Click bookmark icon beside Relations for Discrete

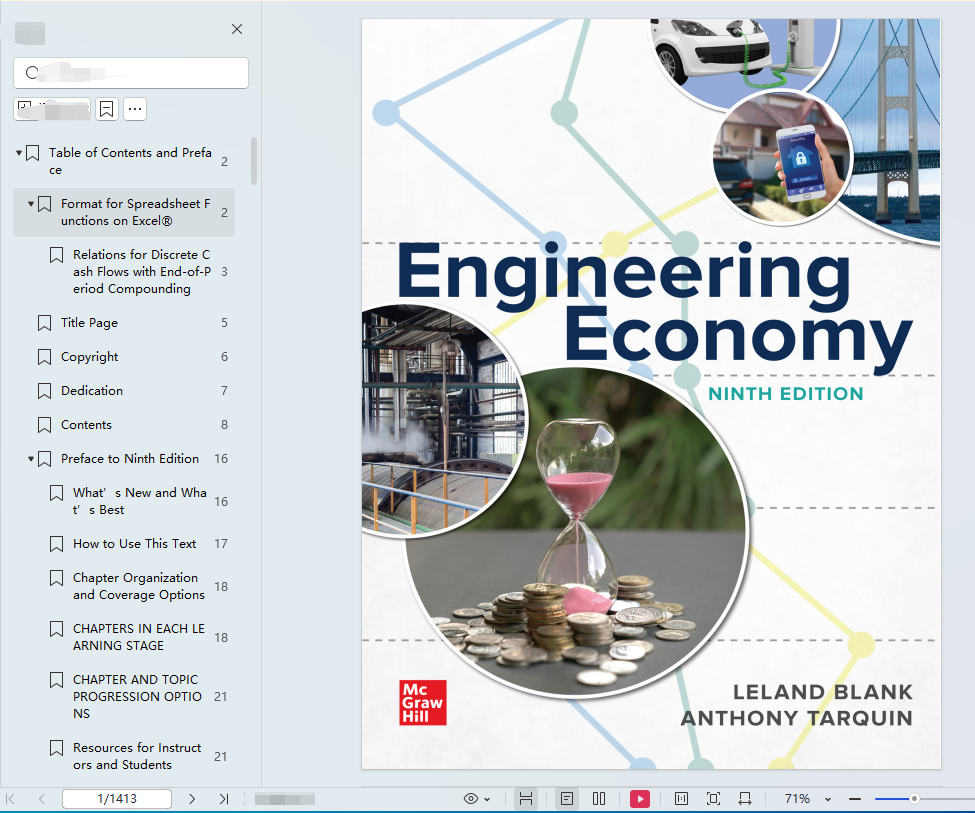tap(56, 255)
